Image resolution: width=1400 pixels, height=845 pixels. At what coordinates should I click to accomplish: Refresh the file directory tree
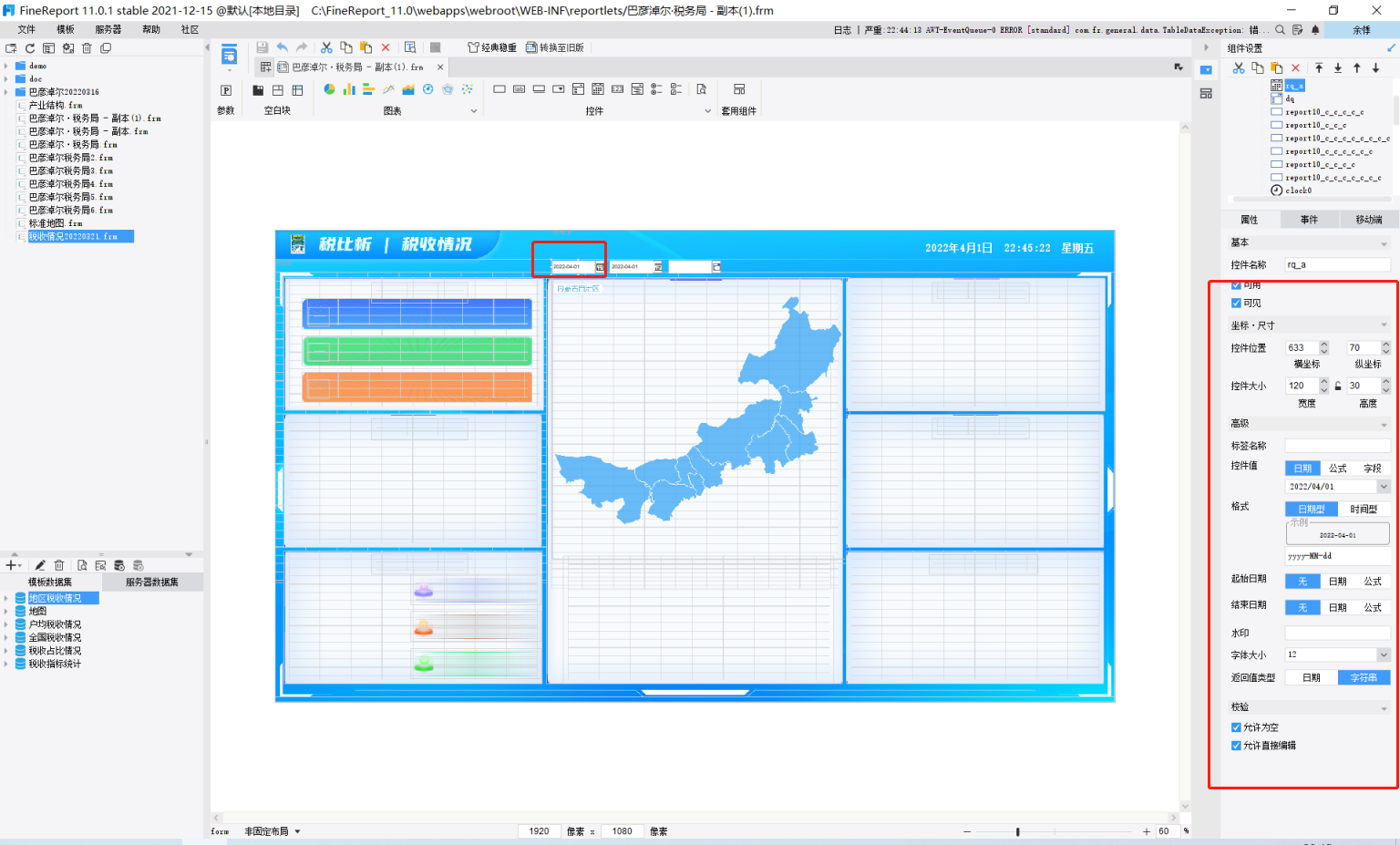30,48
